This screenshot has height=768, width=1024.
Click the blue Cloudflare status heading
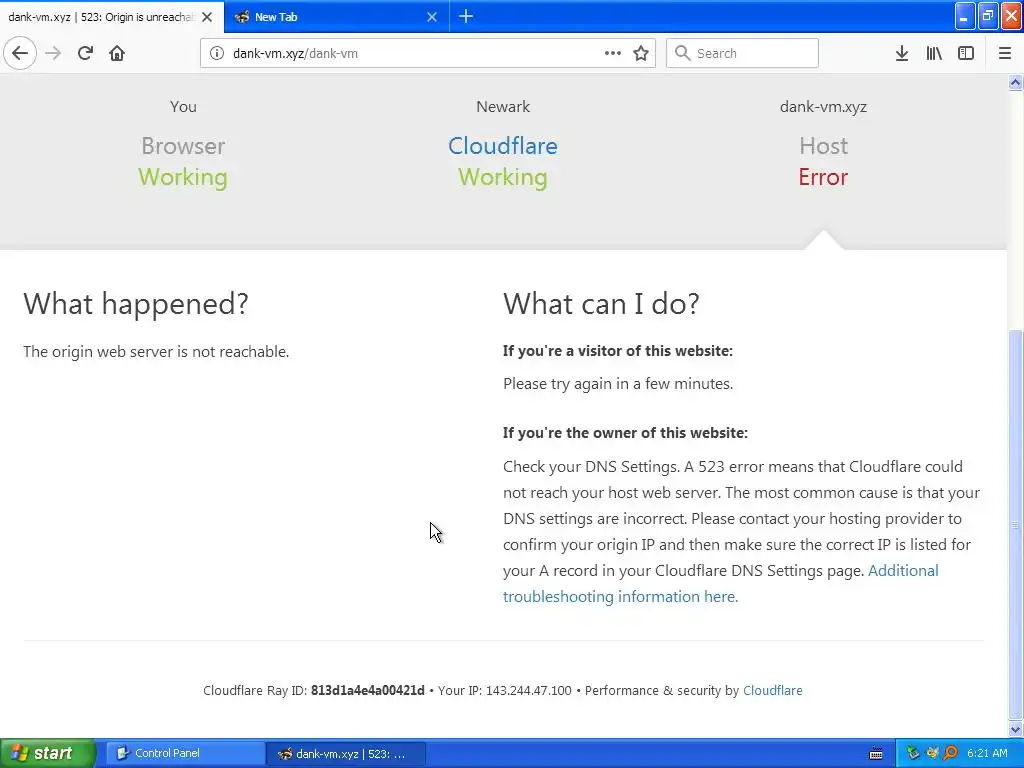[503, 146]
